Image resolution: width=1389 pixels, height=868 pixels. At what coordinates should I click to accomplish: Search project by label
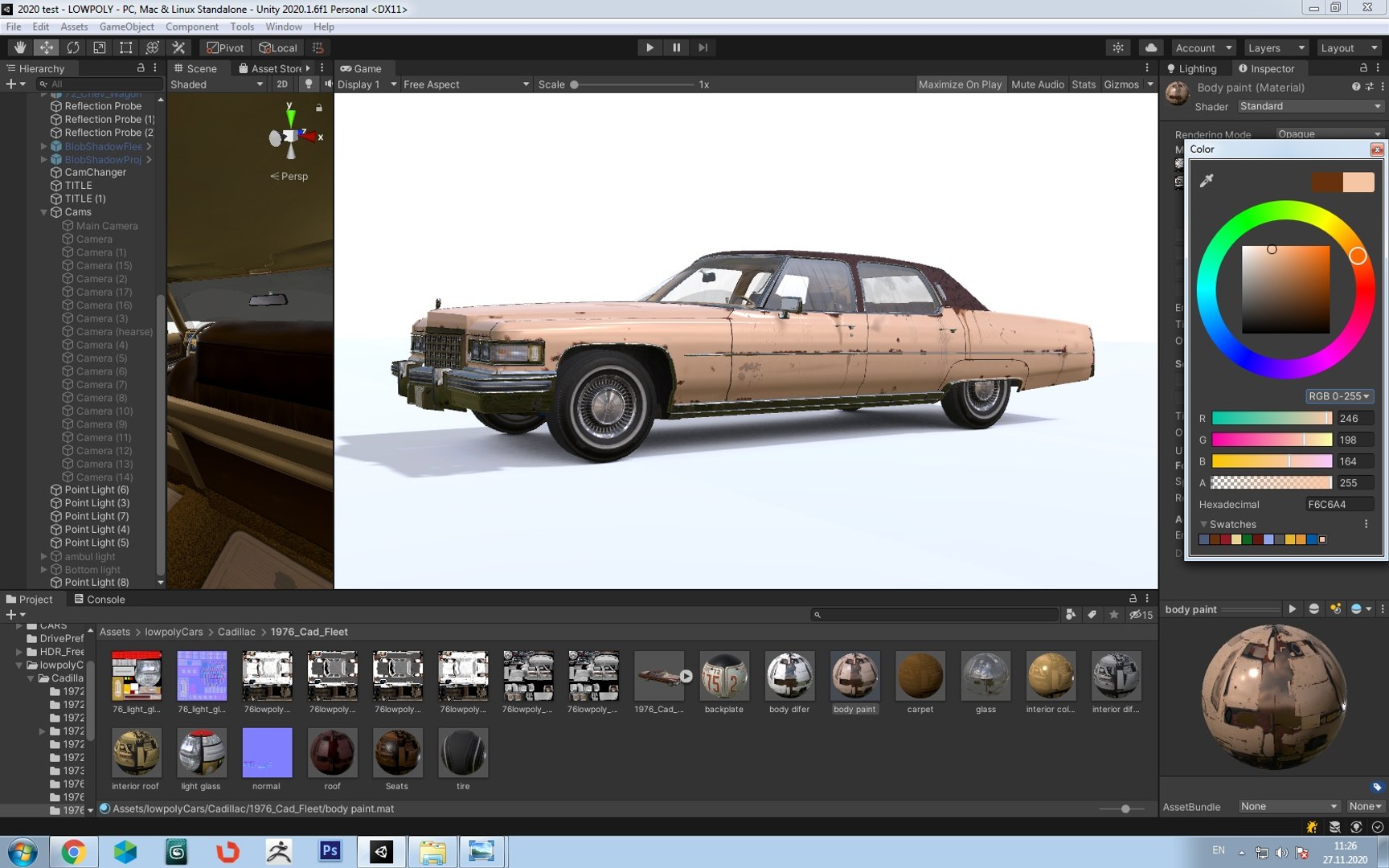pyautogui.click(x=1092, y=615)
